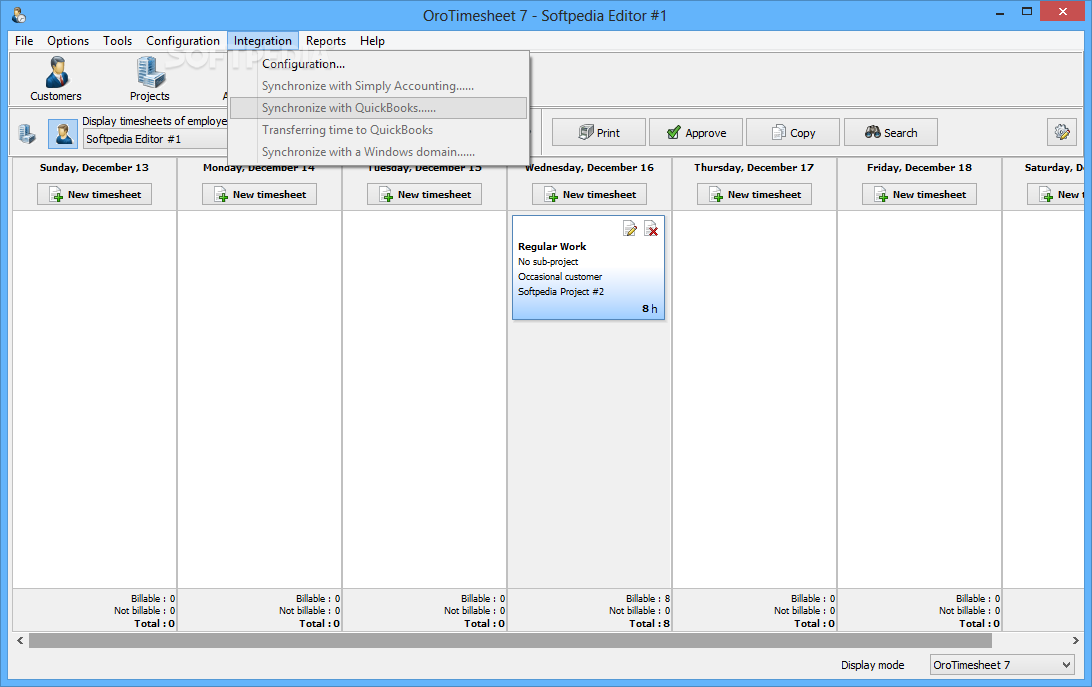Delete the Regular Work timesheet entry
This screenshot has width=1092, height=687.
[x=651, y=229]
